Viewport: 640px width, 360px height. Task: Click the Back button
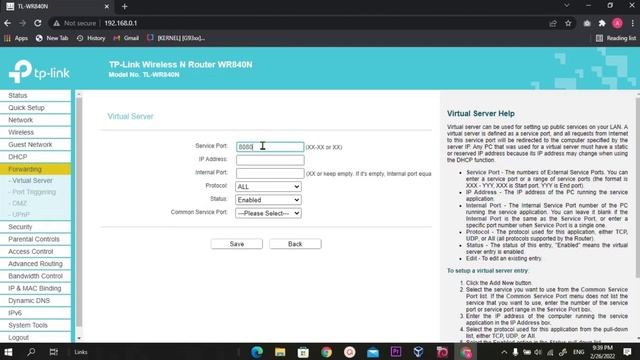point(295,244)
